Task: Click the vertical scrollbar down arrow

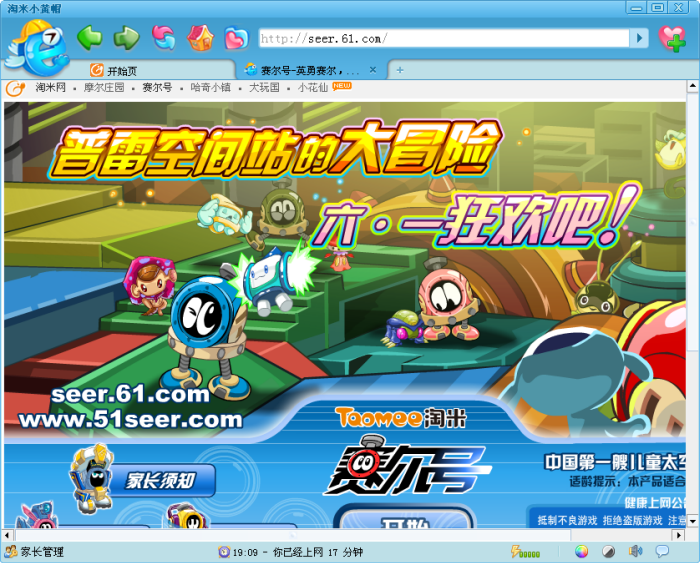Action: click(x=692, y=521)
